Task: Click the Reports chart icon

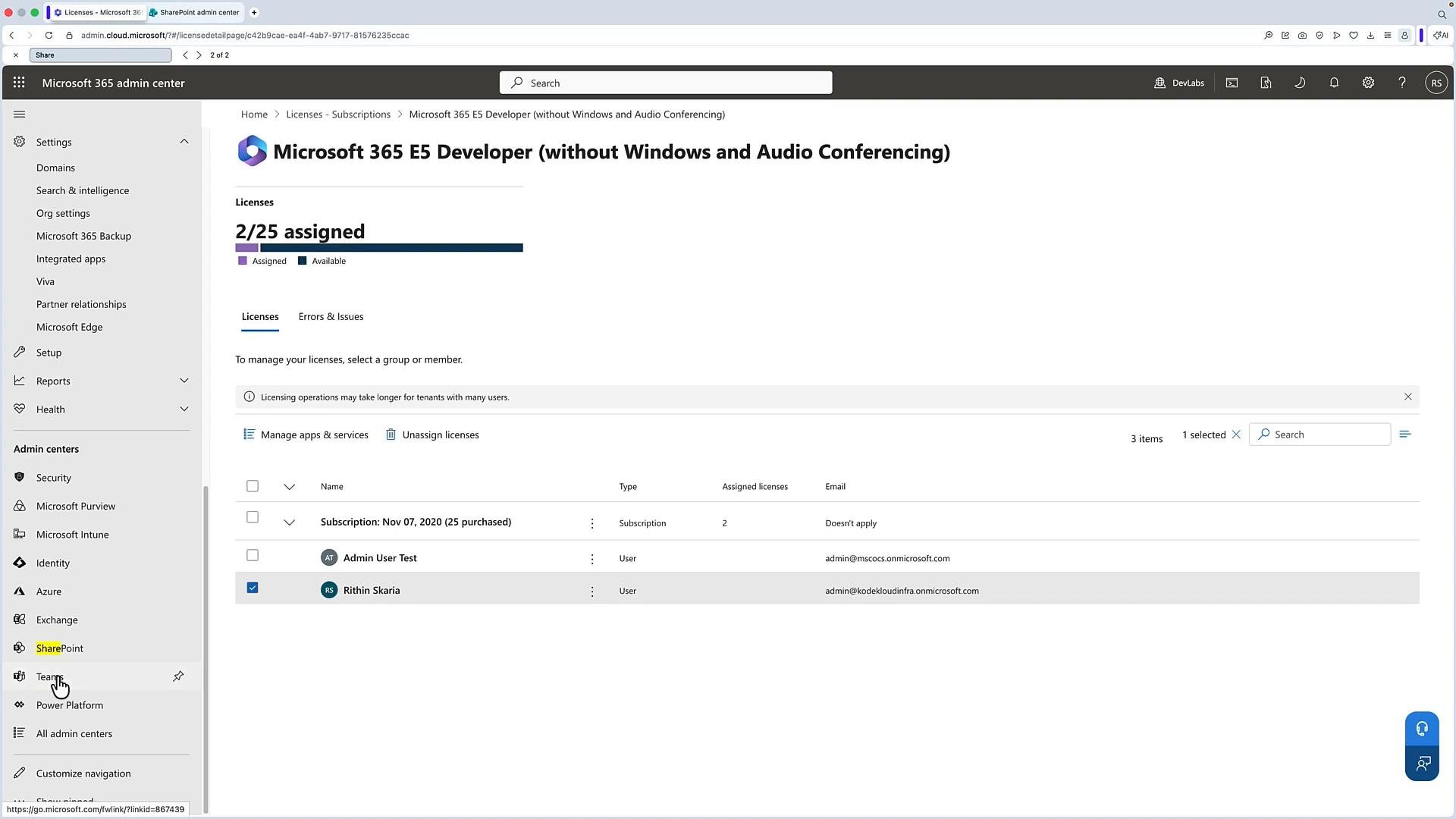Action: 20,381
